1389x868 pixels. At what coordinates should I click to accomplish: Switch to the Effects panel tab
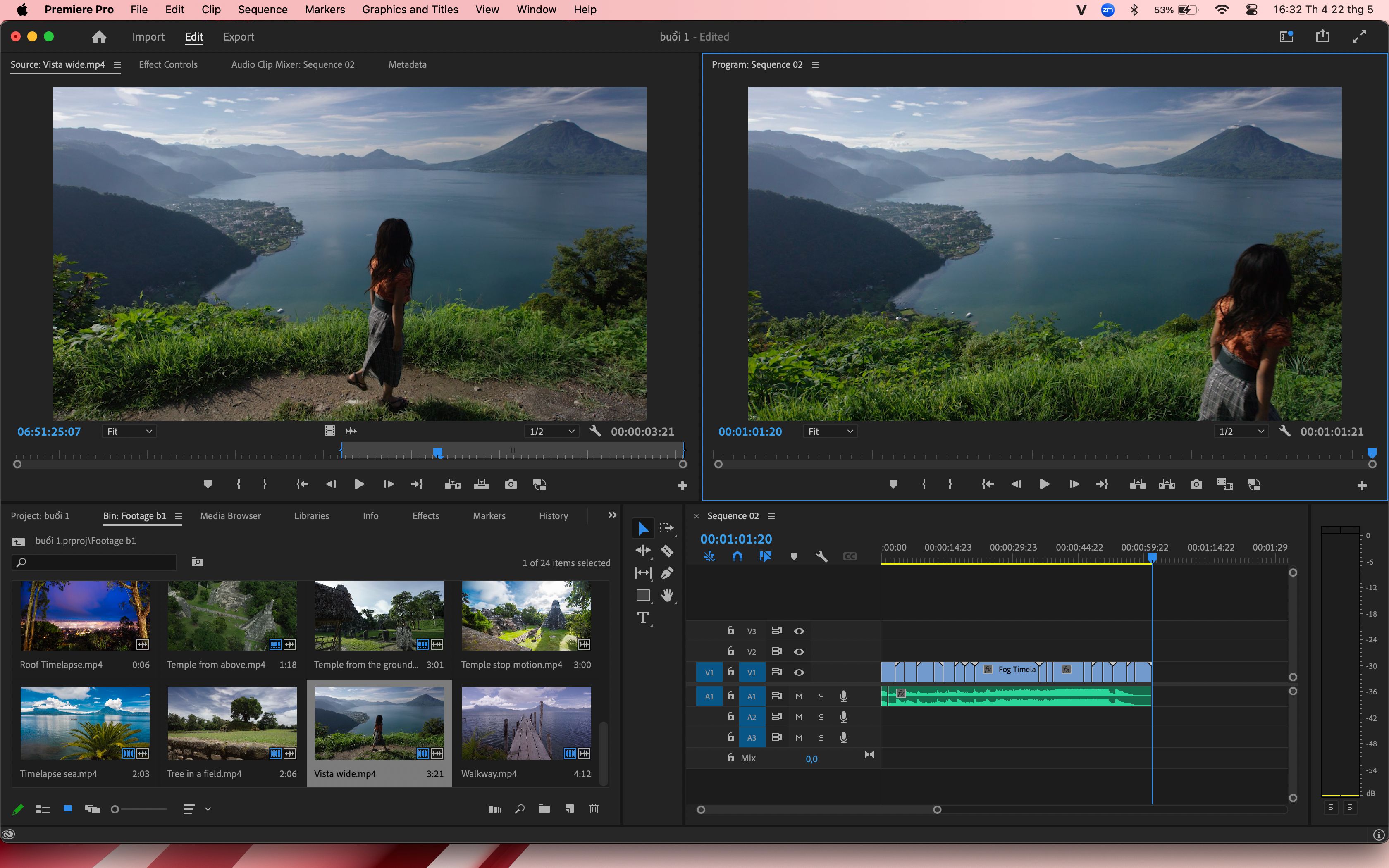point(425,515)
